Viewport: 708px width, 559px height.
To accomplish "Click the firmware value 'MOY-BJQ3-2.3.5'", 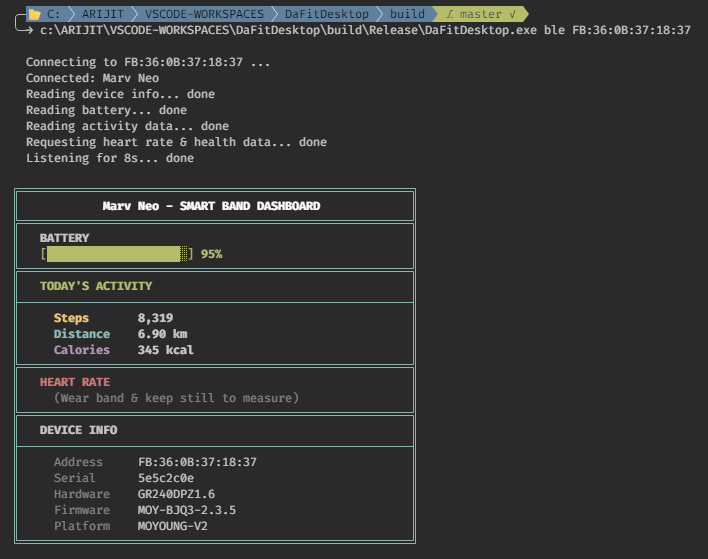I will [186, 510].
